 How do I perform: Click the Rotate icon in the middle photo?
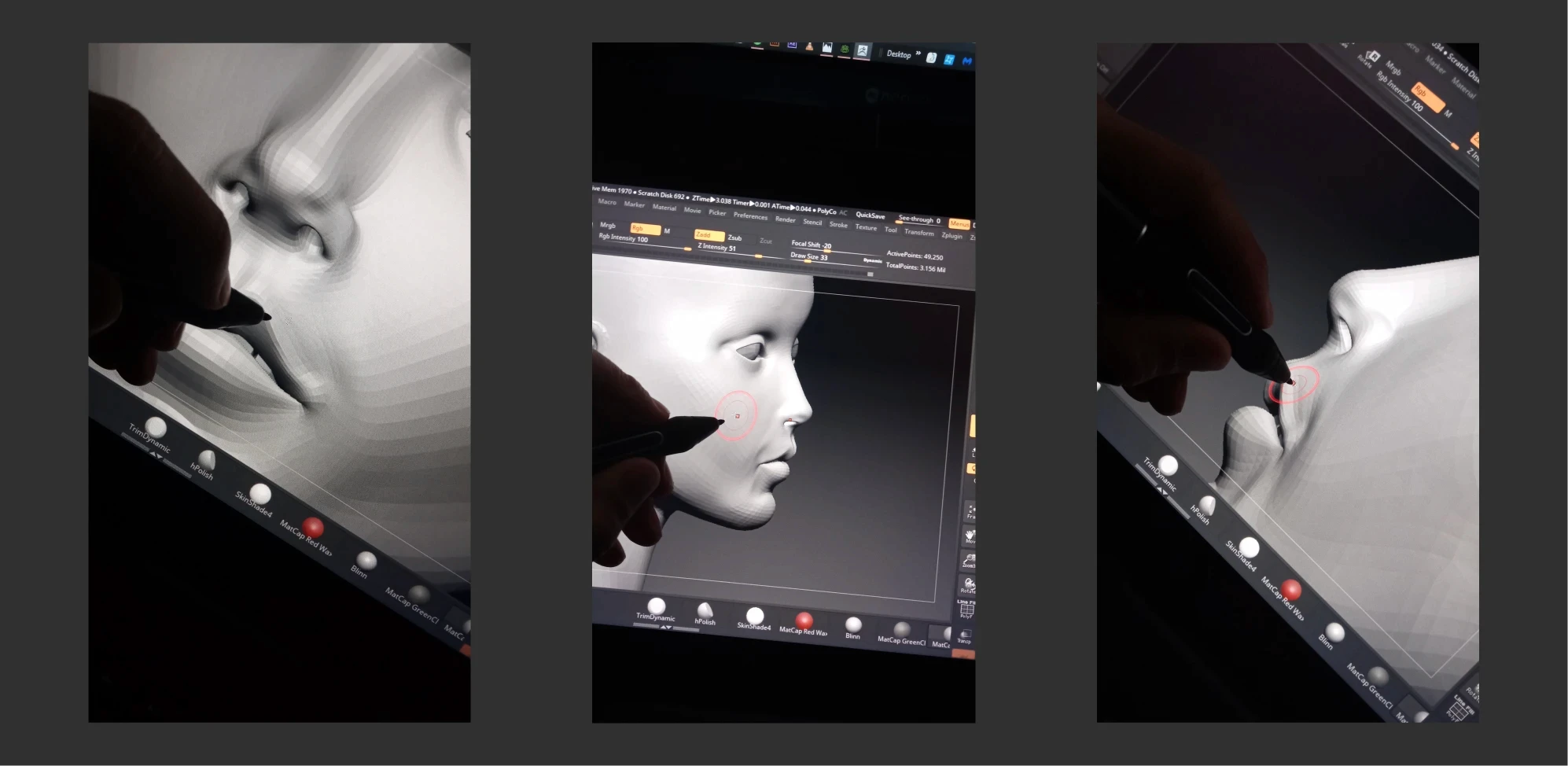coord(968,585)
